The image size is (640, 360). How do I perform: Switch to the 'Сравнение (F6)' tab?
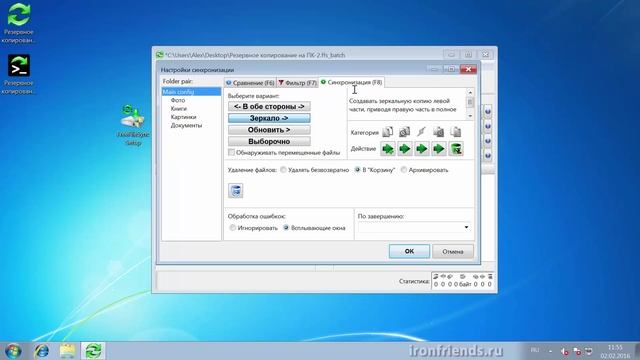click(x=250, y=83)
